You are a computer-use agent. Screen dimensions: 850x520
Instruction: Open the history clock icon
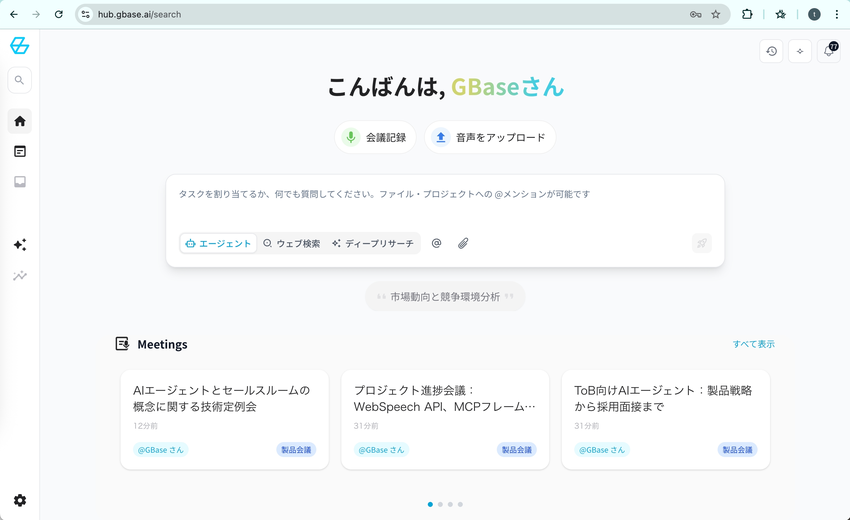tap(771, 52)
